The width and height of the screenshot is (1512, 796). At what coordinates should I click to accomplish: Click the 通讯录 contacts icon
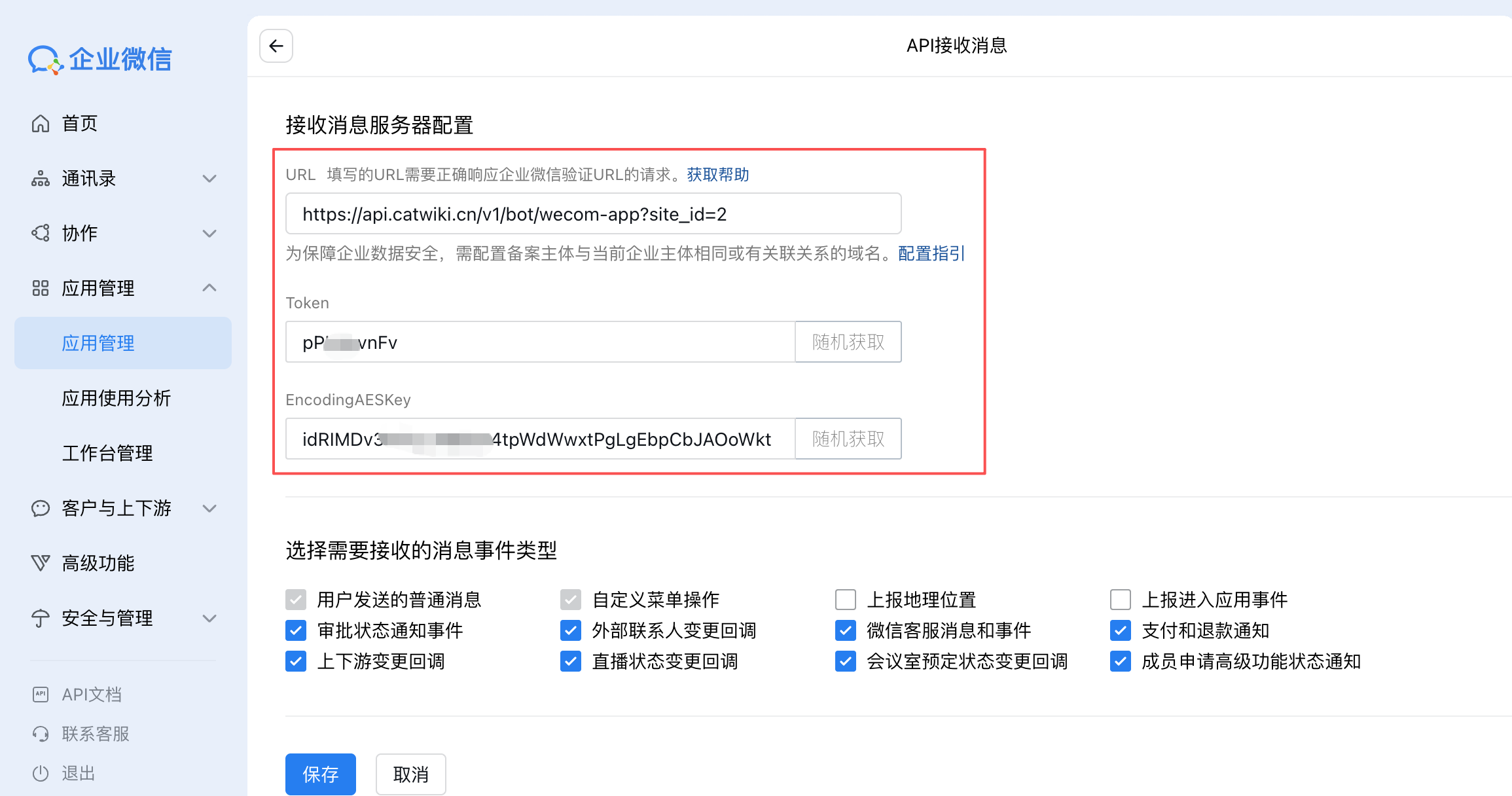[41, 178]
